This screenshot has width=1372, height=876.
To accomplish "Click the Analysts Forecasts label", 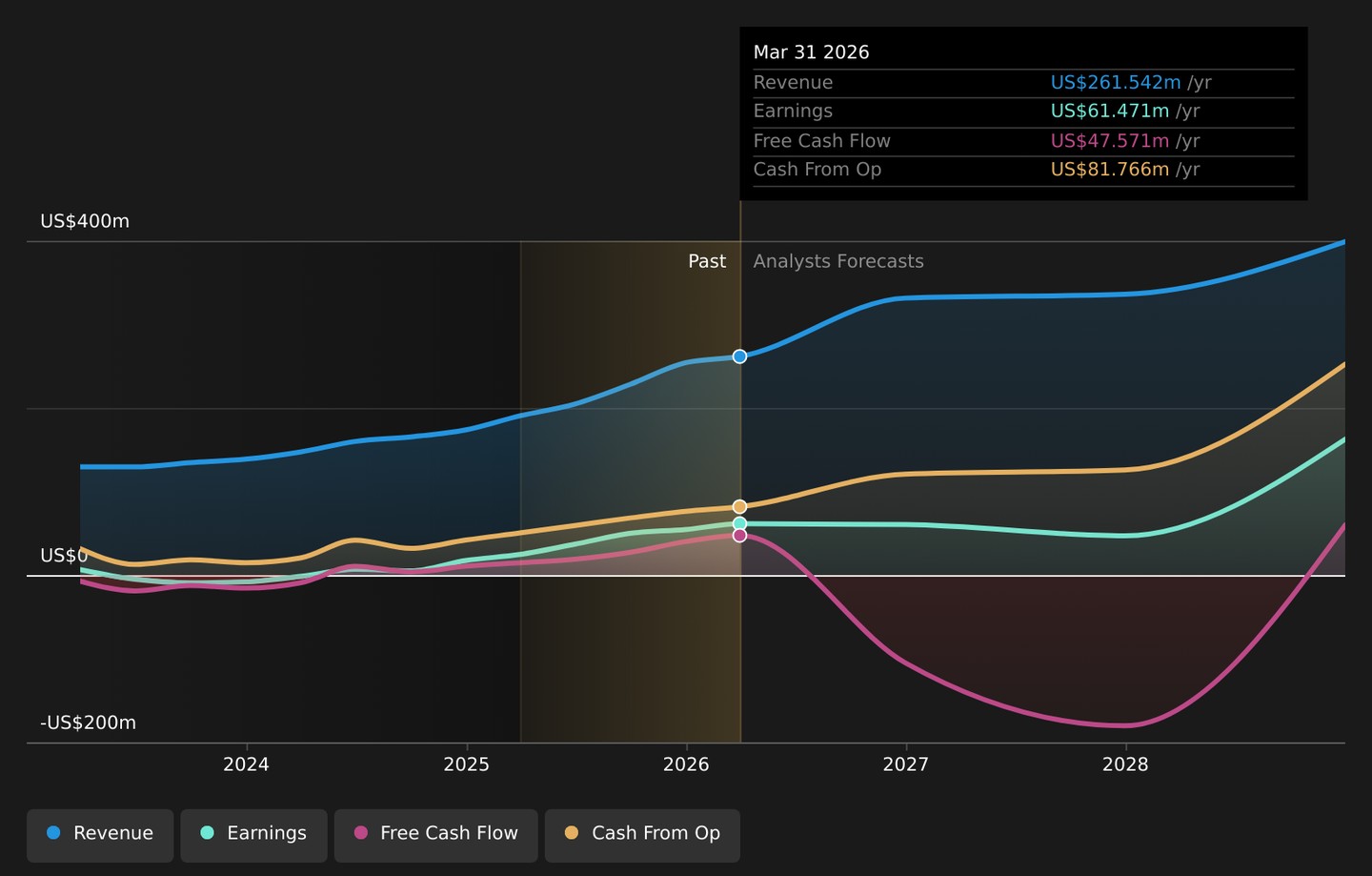I will pyautogui.click(x=838, y=261).
